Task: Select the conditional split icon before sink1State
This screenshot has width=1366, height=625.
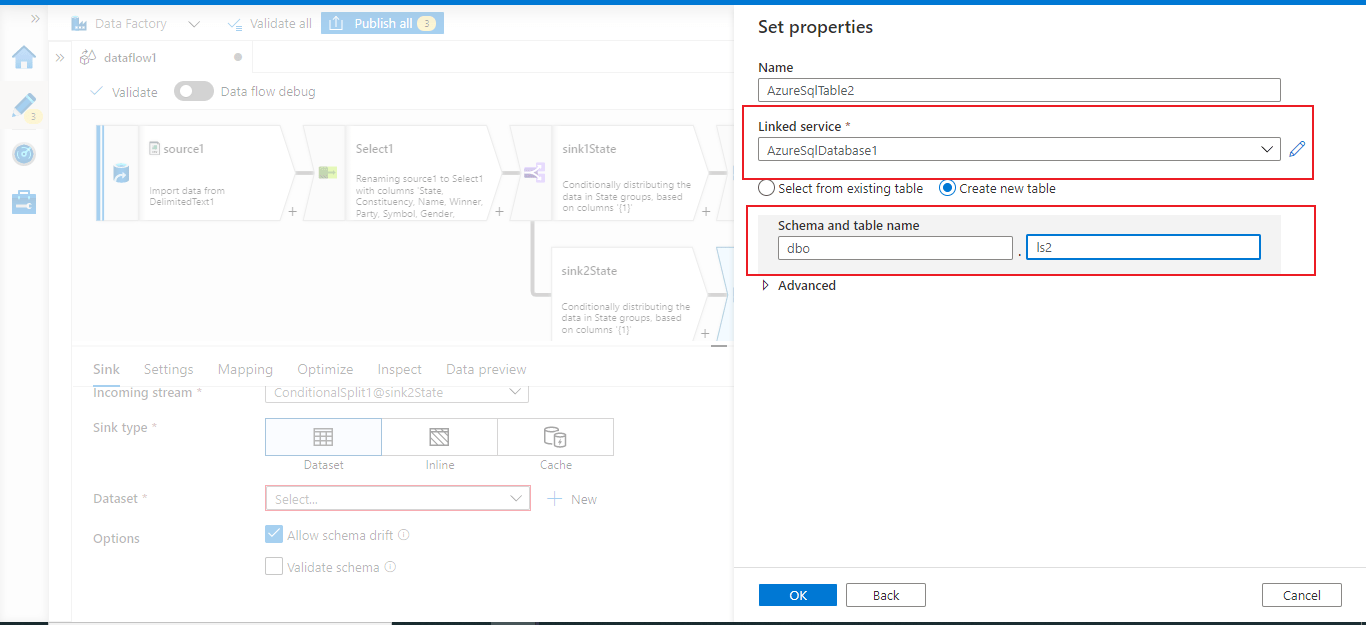Action: [534, 173]
